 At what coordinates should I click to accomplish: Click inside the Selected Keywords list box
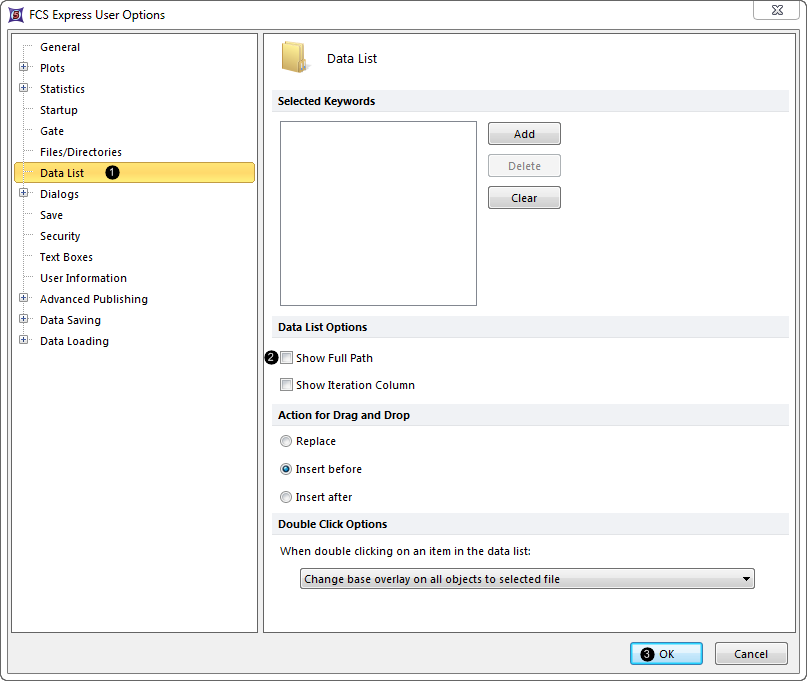(x=378, y=213)
